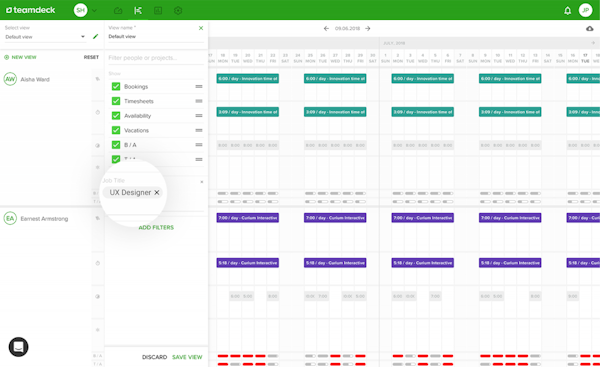Screen dimensions: 600x367
Task: Uncheck the Timesheets checkbox
Action: click(x=116, y=101)
